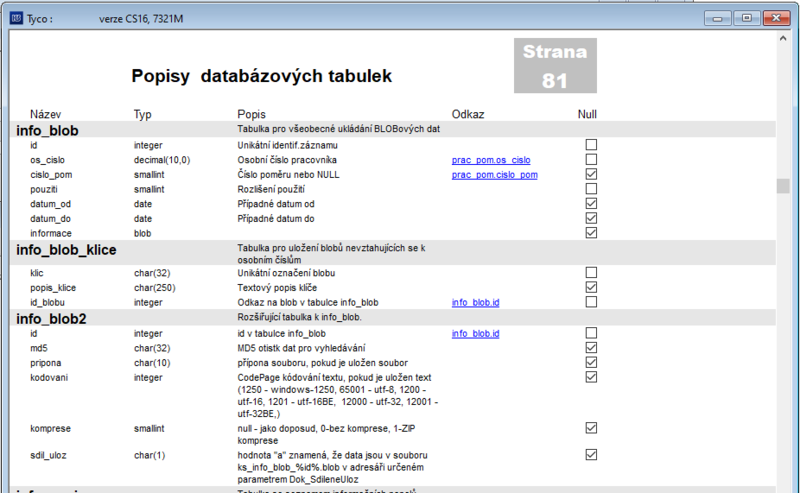This screenshot has height=493, width=800.
Task: Click the blob type of informace
Action: pyautogui.click(x=142, y=233)
